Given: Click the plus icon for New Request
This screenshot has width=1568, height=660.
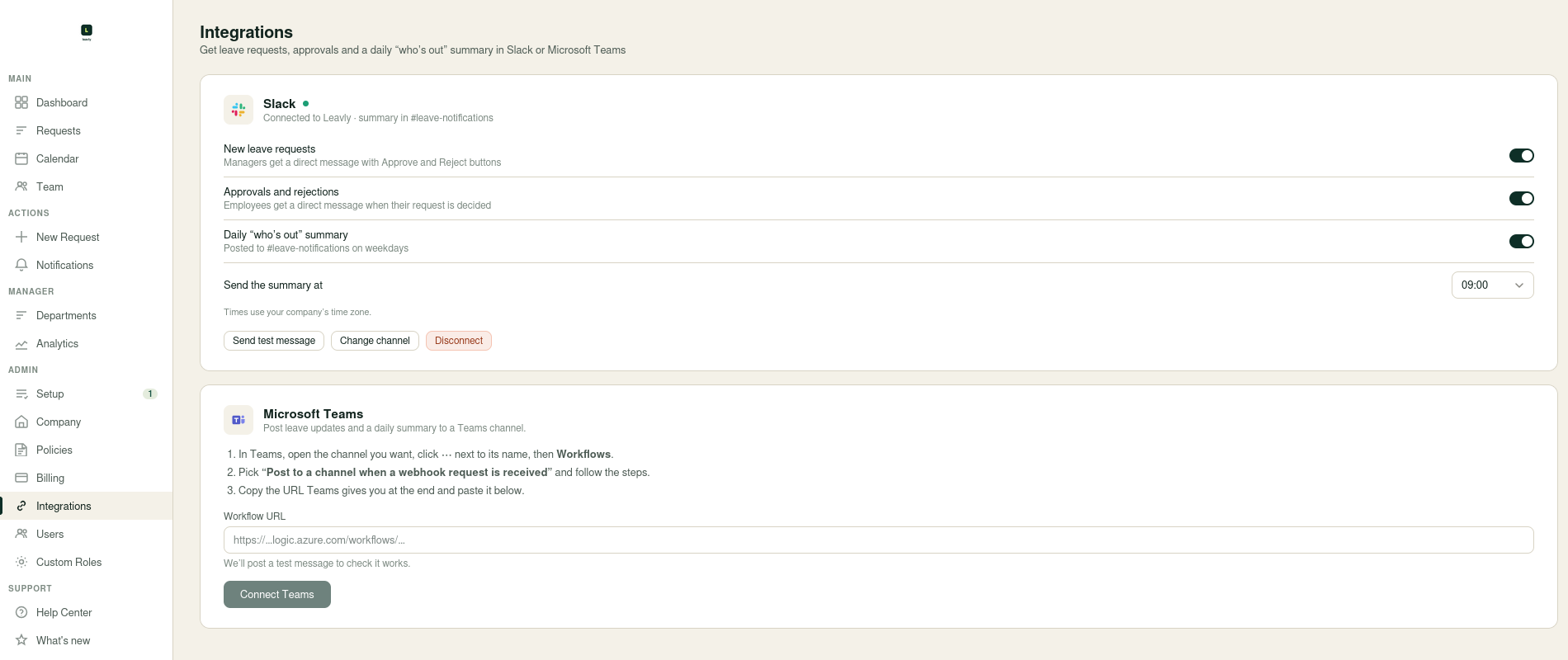Looking at the screenshot, I should click(21, 237).
